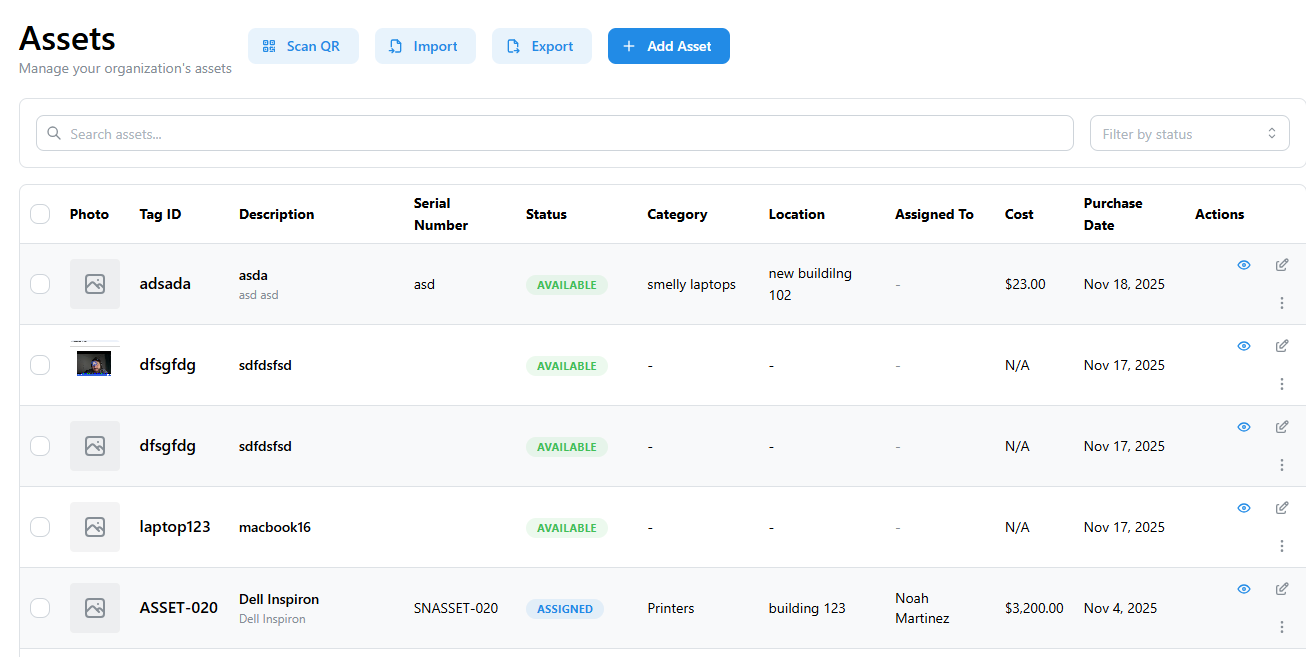View details of laptop123 via eye icon
This screenshot has width=1306, height=657.
click(1244, 508)
